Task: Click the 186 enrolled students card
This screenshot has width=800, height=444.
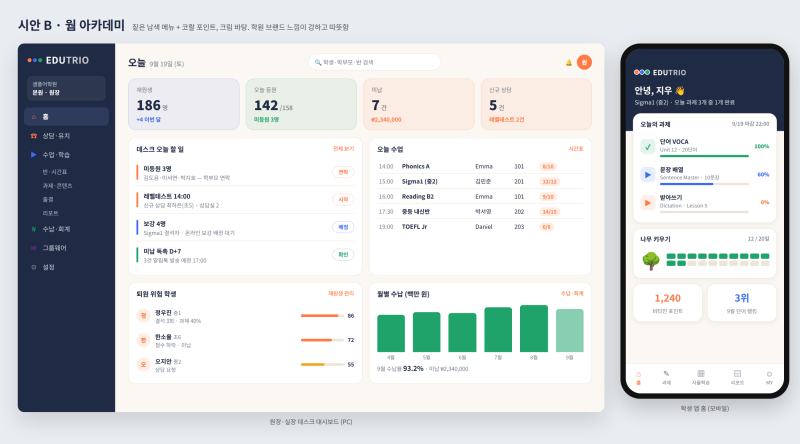Action: point(184,104)
